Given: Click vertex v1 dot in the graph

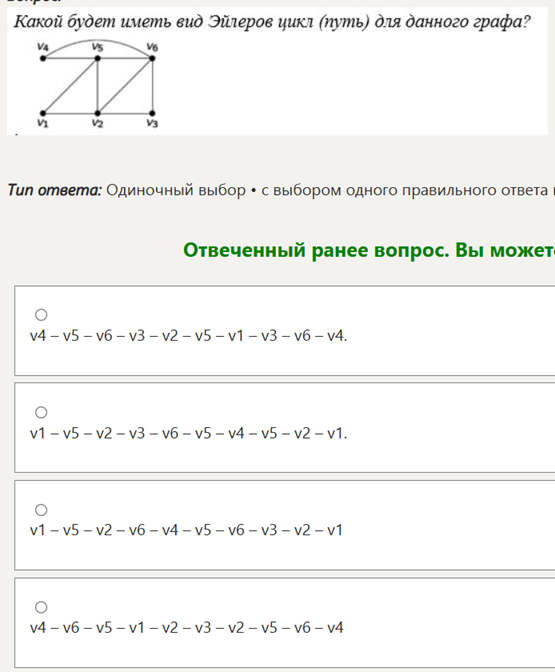Looking at the screenshot, I should 43,114.
